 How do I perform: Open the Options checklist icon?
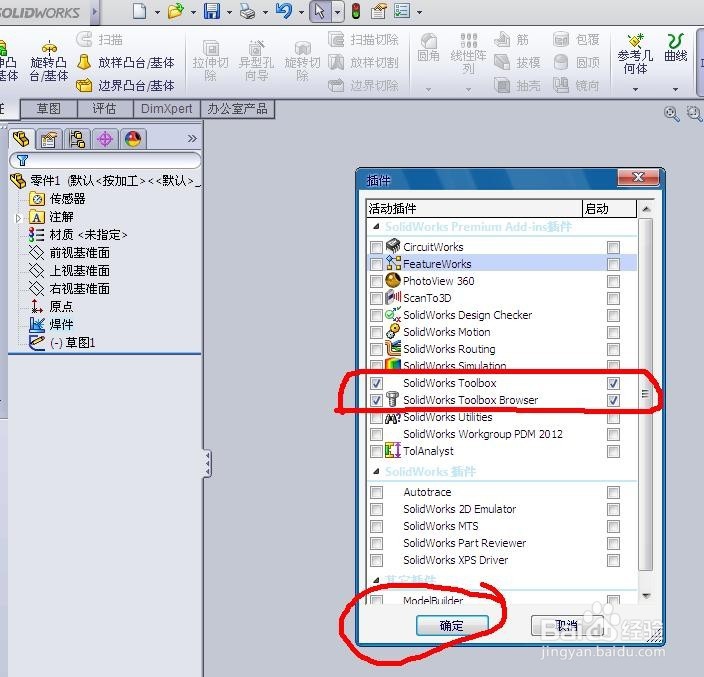402,11
